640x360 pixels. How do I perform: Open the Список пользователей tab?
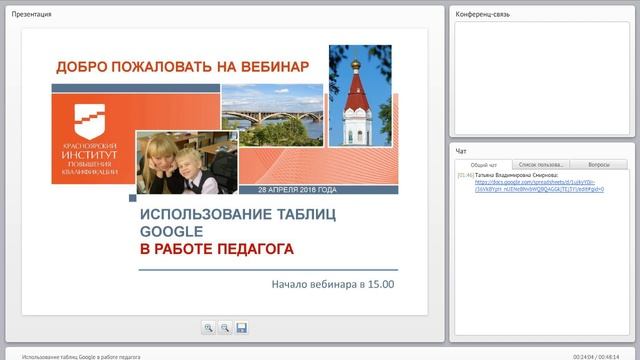(x=541, y=164)
